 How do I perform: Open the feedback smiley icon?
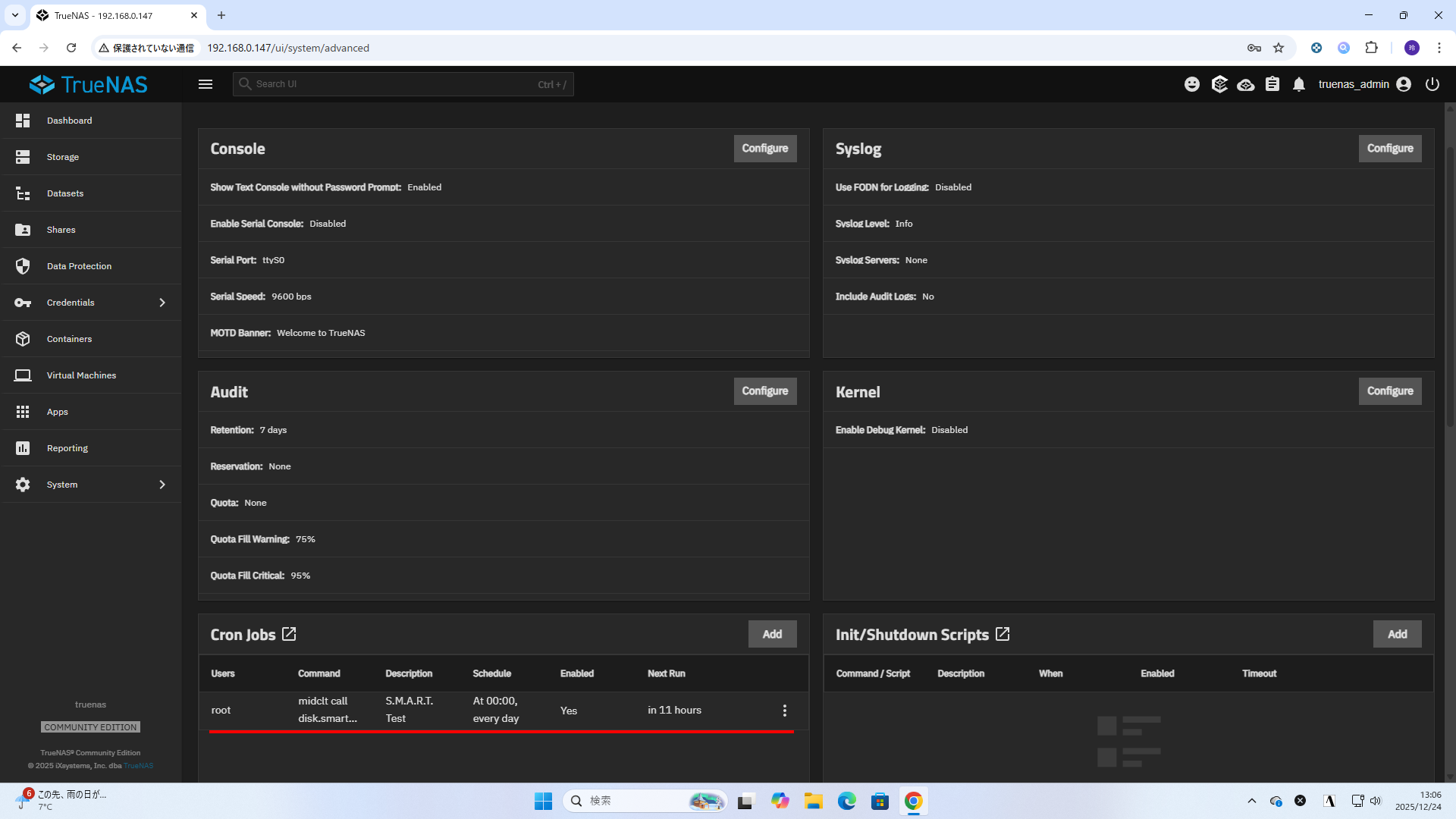click(1192, 84)
